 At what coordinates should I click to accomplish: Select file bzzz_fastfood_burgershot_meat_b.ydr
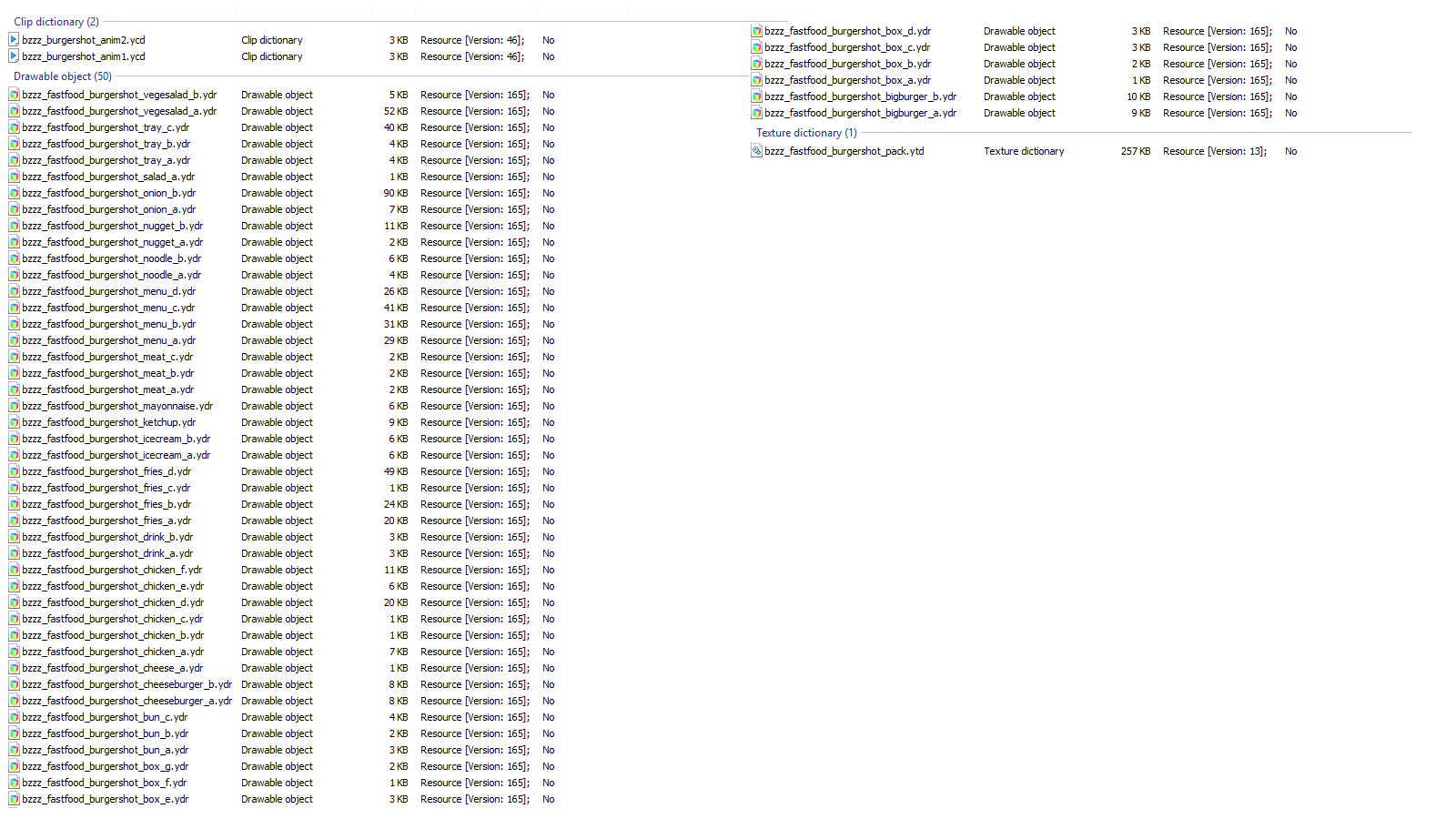108,373
